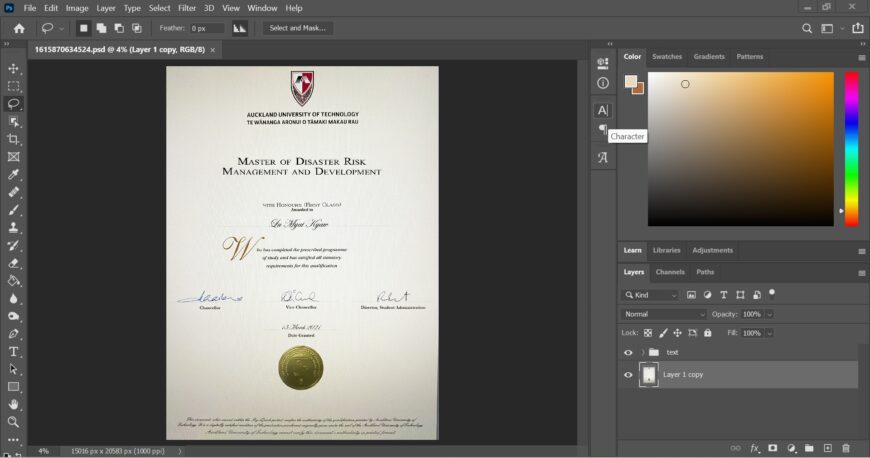Image resolution: width=870 pixels, height=458 pixels.
Task: Toggle visibility of the text group
Action: click(628, 353)
